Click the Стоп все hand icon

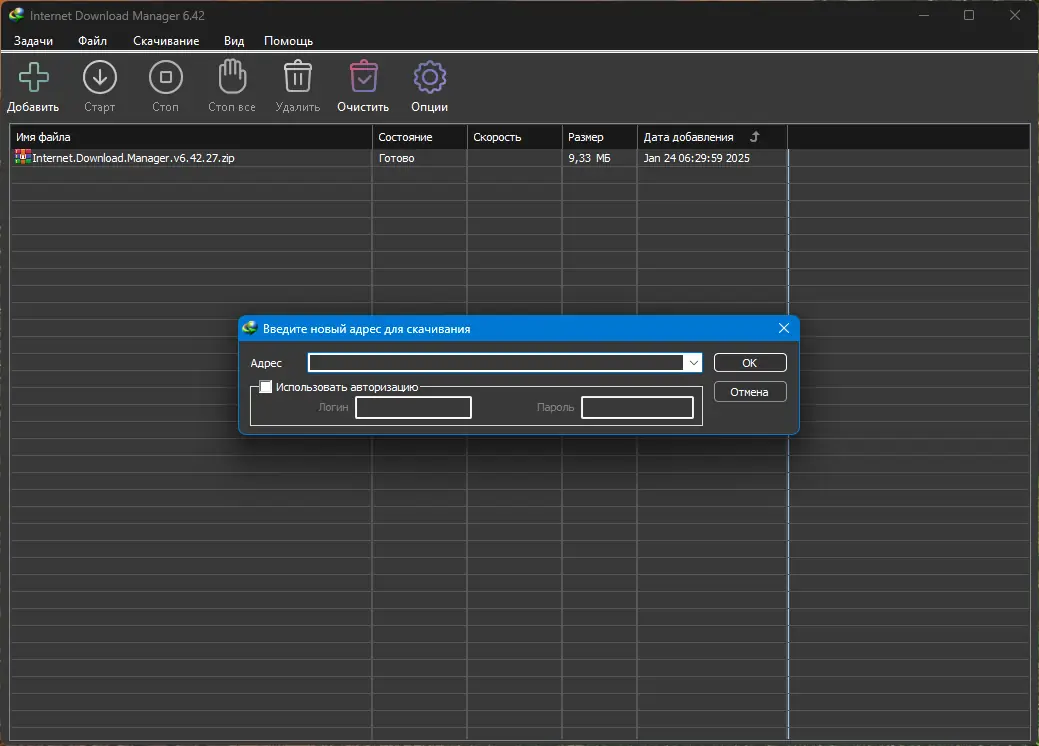(232, 77)
